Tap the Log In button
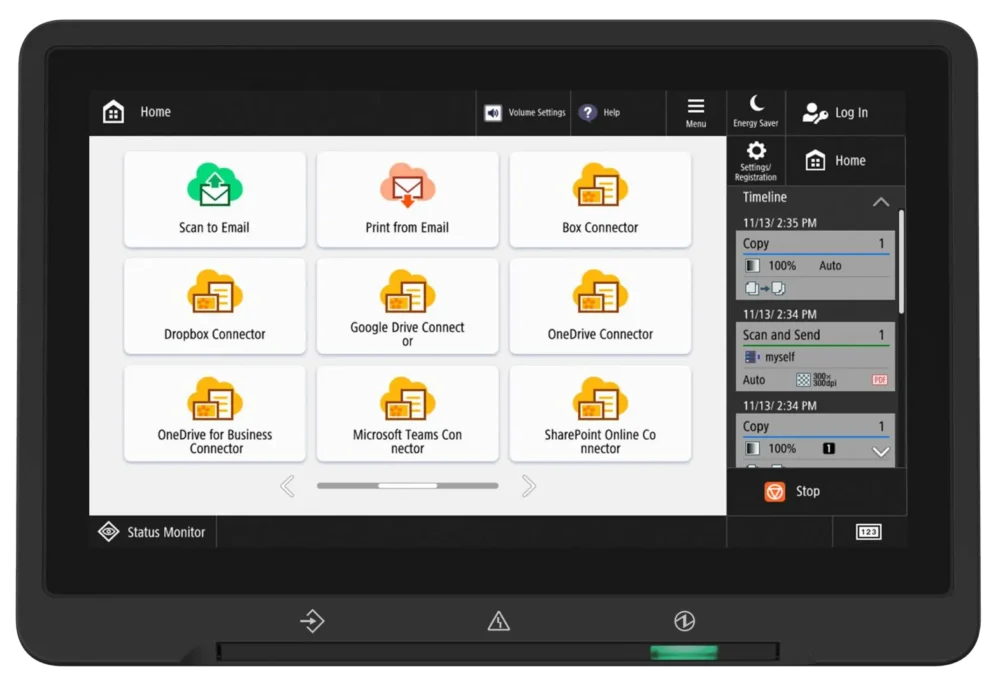Screen dimensions: 1000x682 846,113
